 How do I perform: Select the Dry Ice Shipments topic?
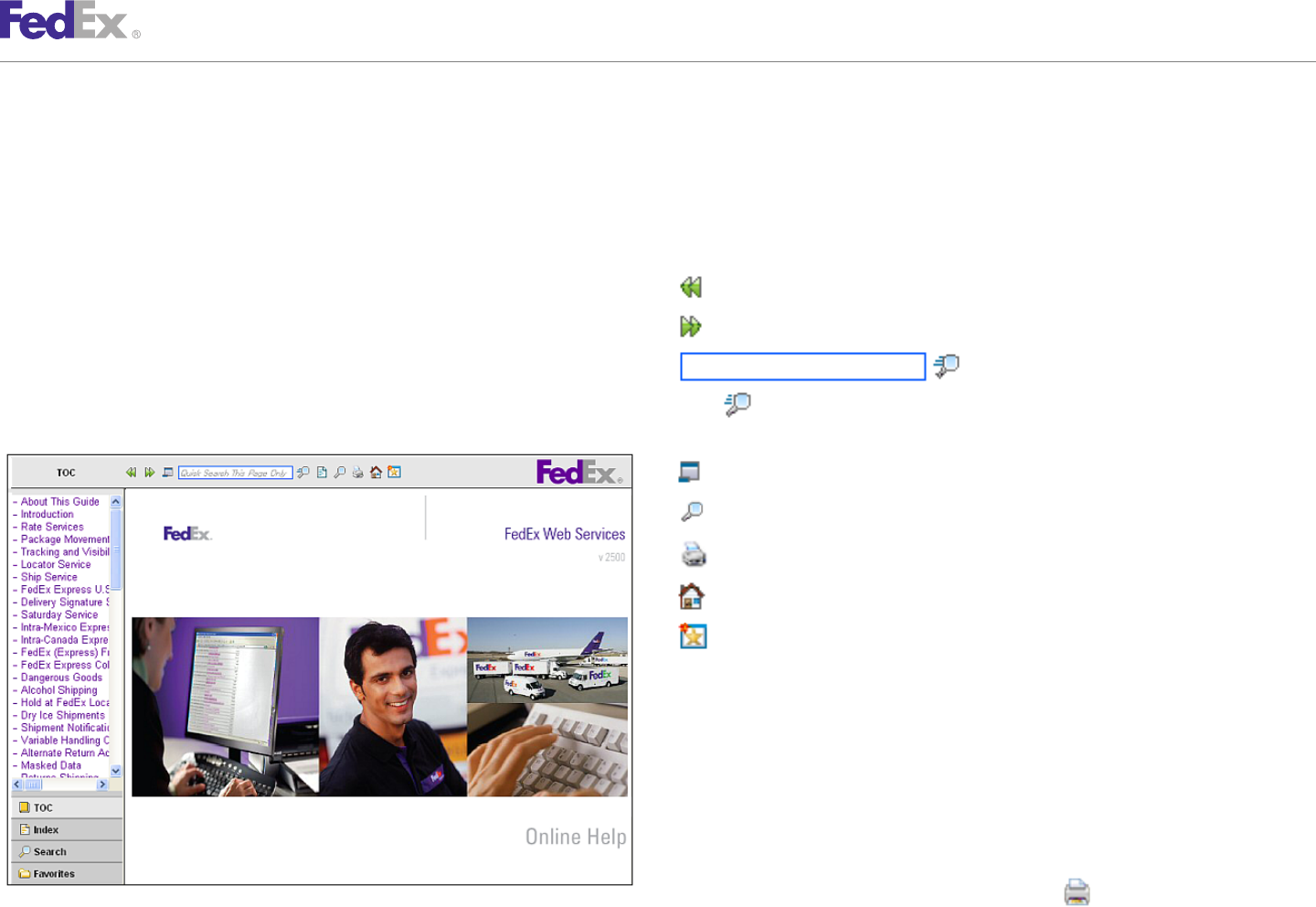pyautogui.click(x=63, y=716)
